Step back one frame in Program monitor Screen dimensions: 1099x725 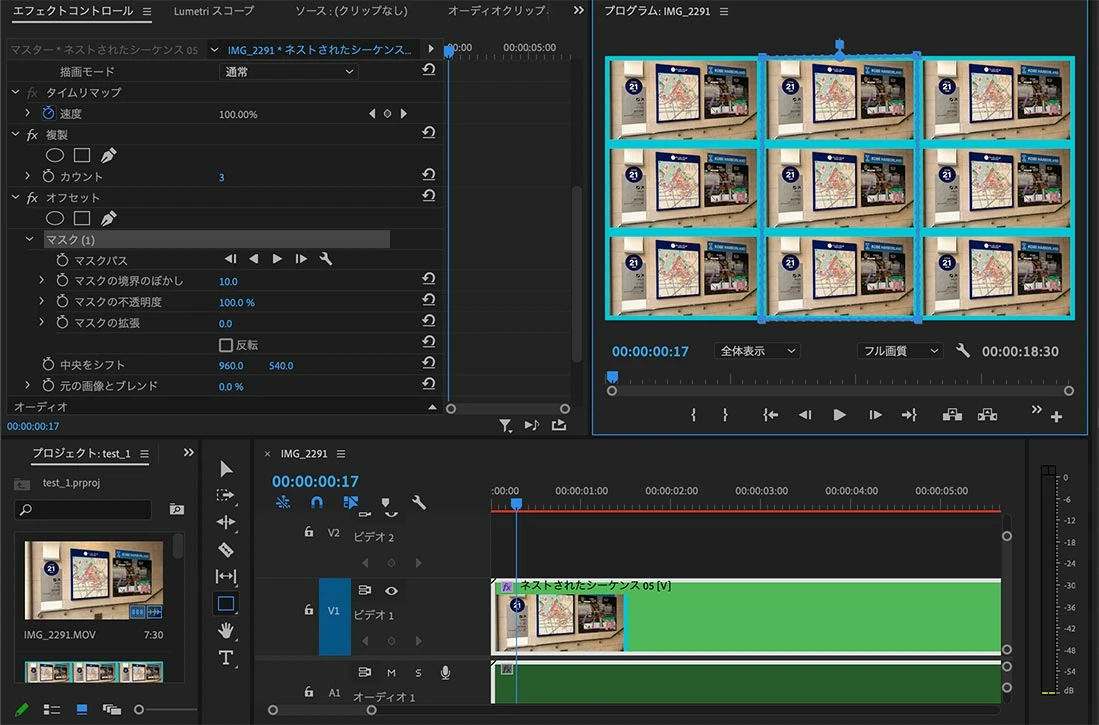pyautogui.click(x=805, y=414)
